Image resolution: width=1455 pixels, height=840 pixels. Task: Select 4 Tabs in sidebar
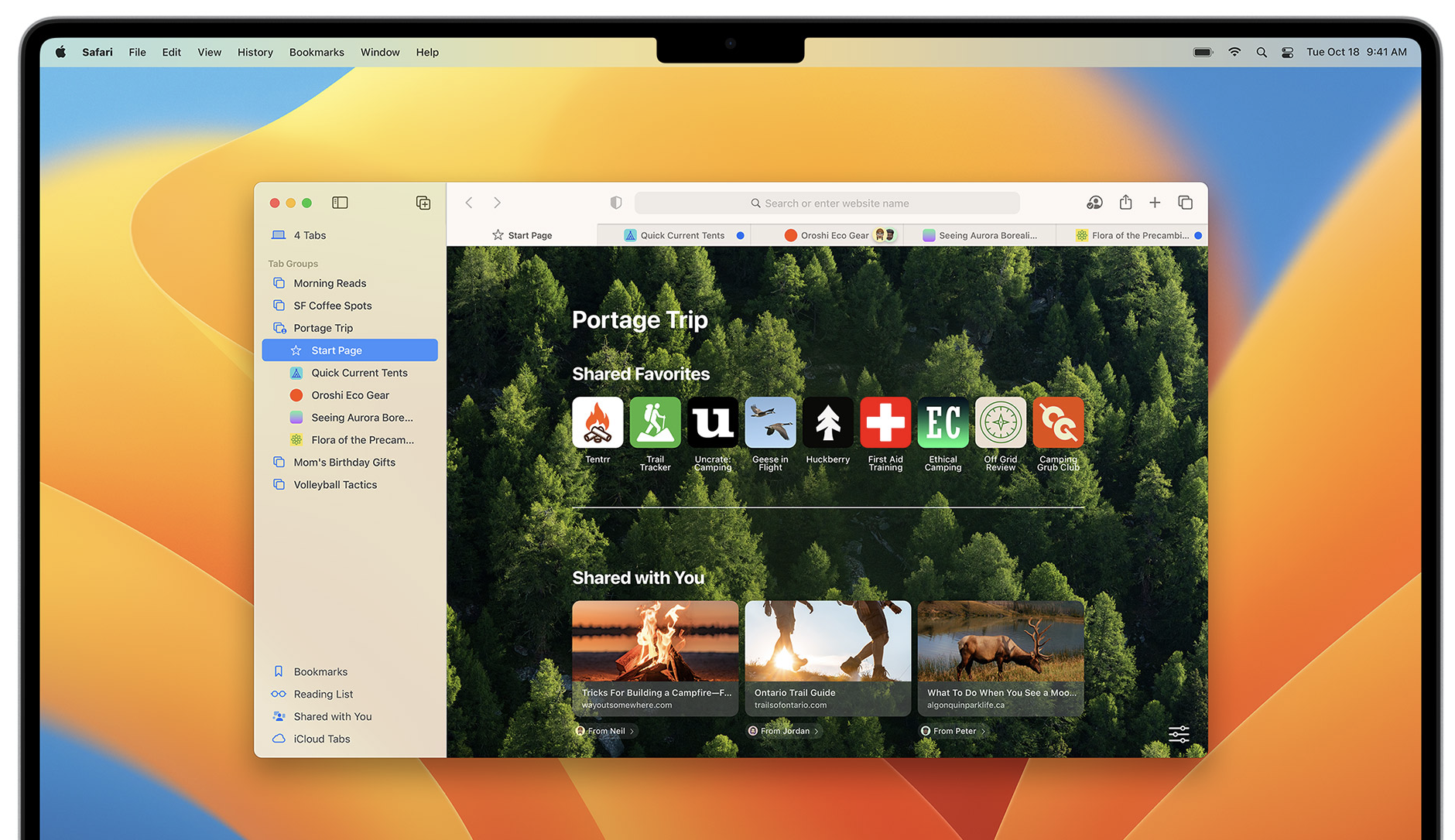click(x=350, y=235)
